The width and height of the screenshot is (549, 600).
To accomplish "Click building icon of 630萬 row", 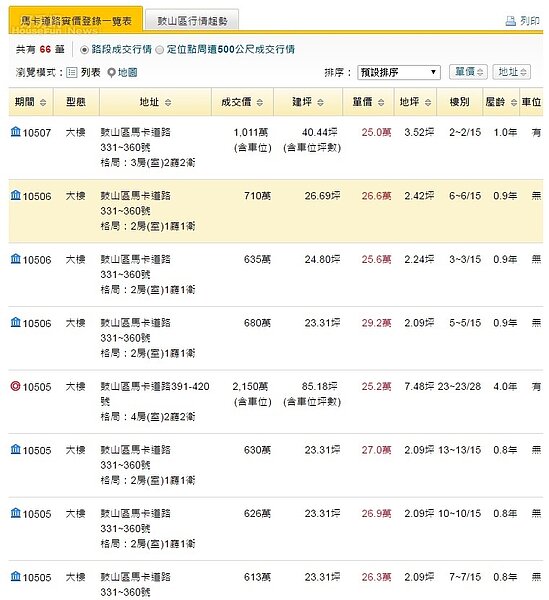I will (16, 449).
